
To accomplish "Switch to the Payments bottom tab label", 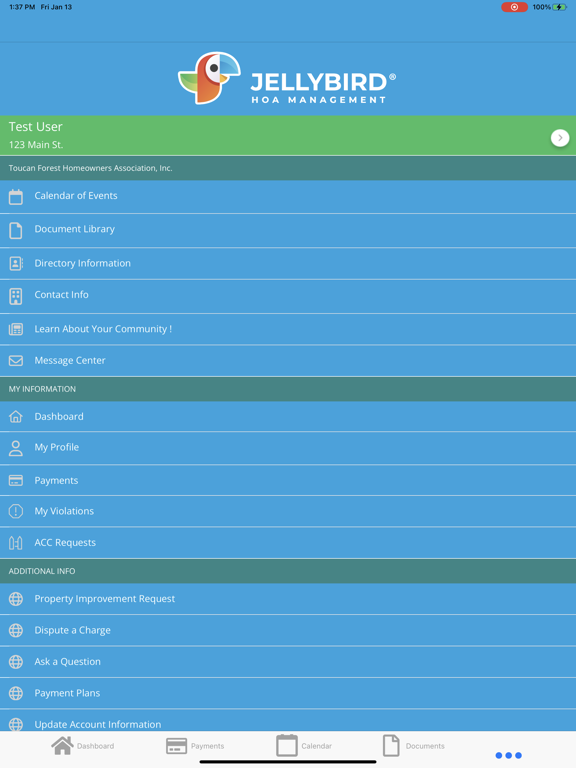I will tap(208, 746).
